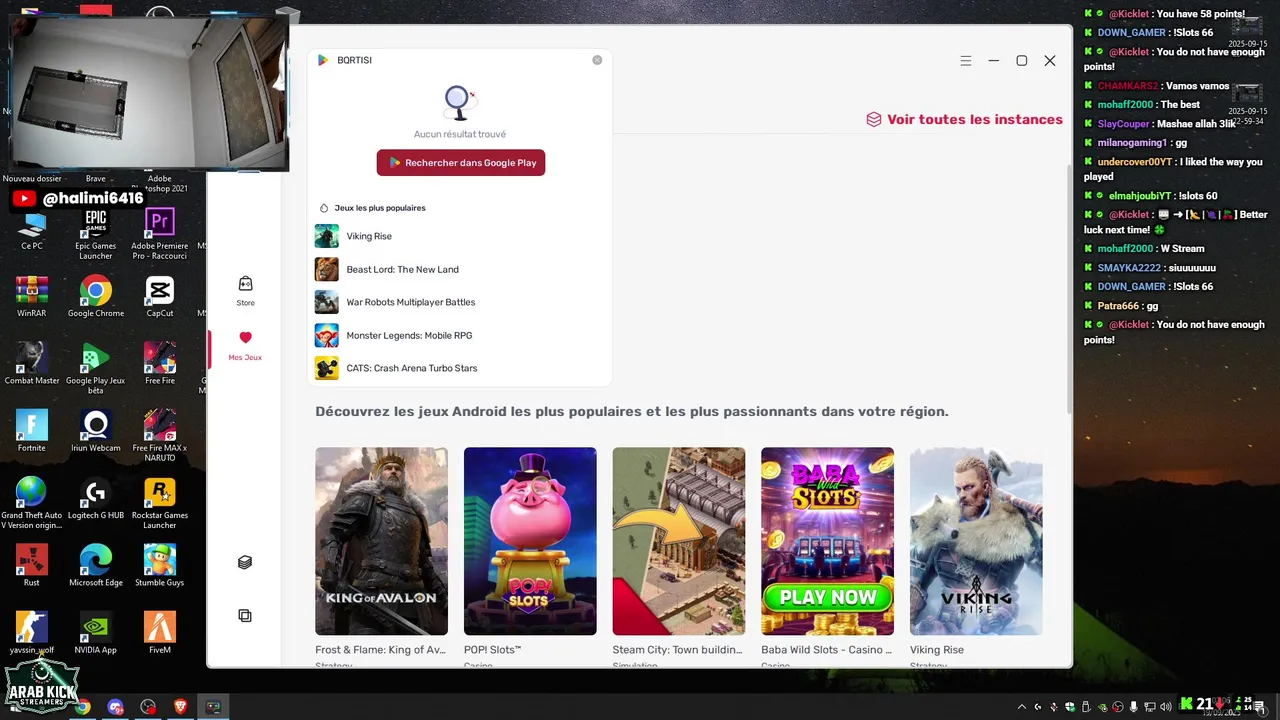
Task: Open the POP! Slots game card
Action: click(x=530, y=541)
